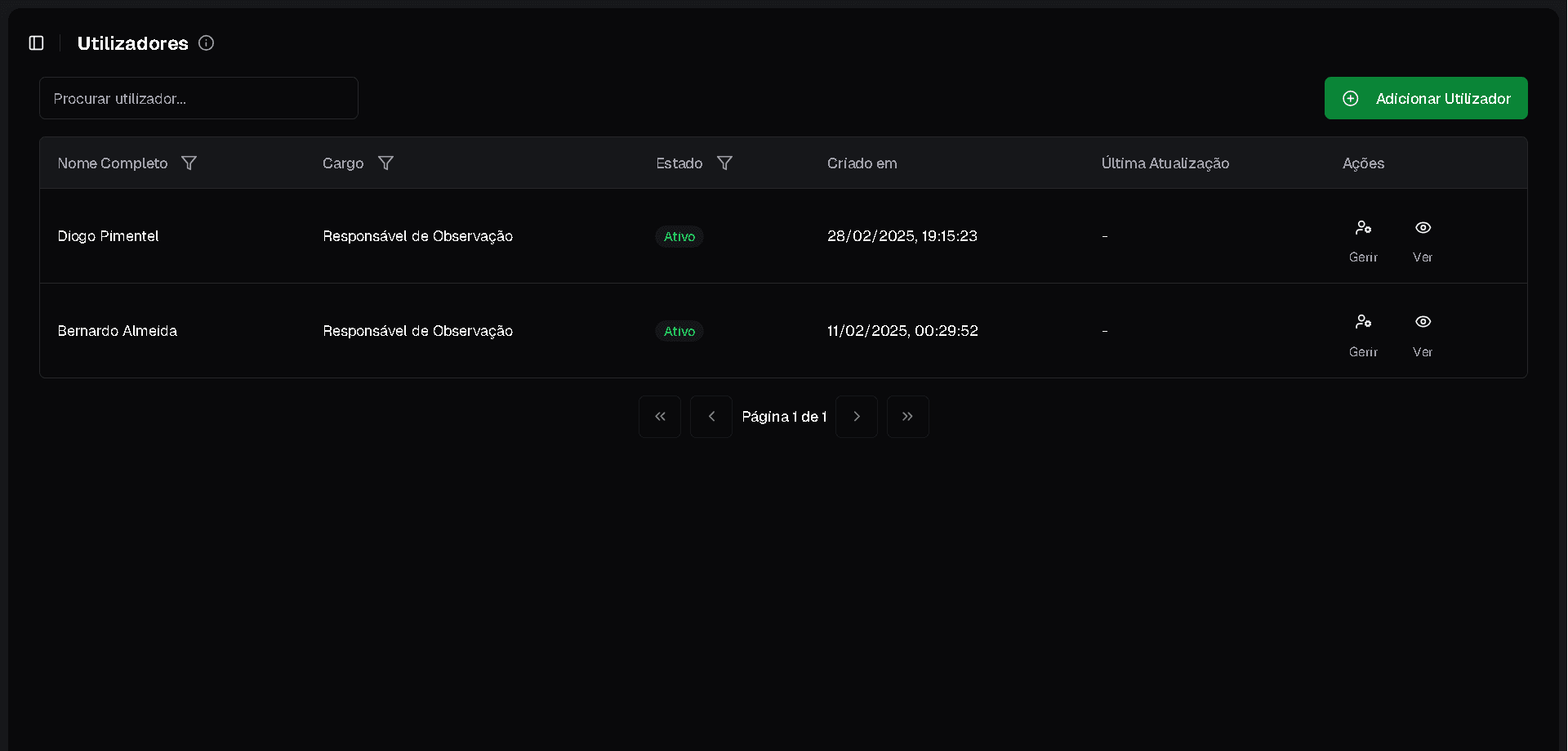Go to the previous page
Screen dimensions: 1568x751
[x=711, y=417]
